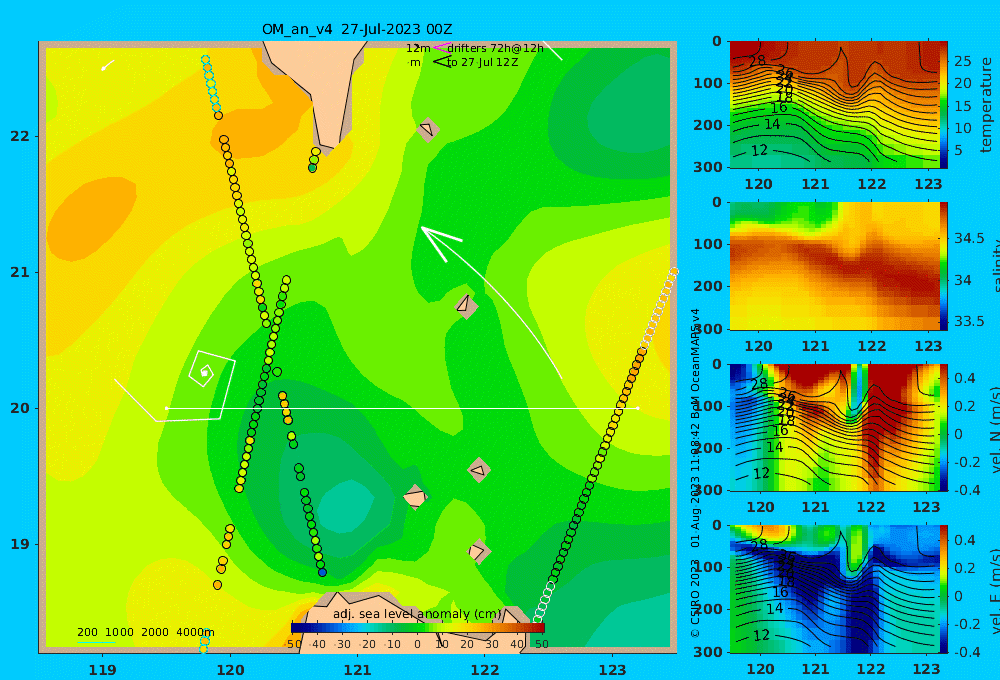Click the latitude label 22 on main map

tap(20, 136)
